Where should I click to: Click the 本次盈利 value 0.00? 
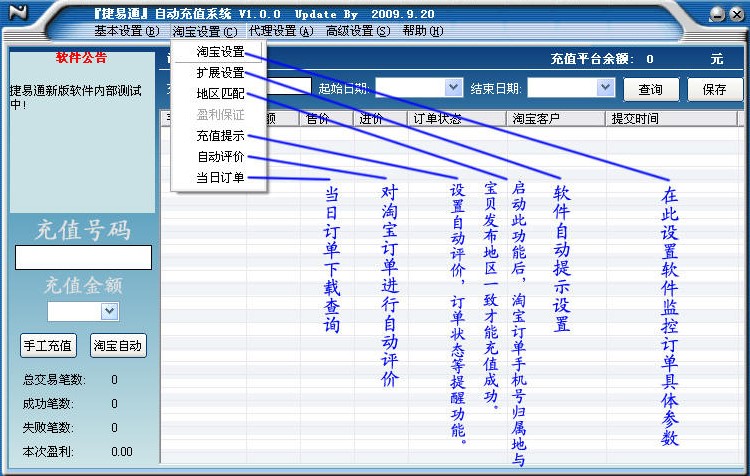[121, 452]
